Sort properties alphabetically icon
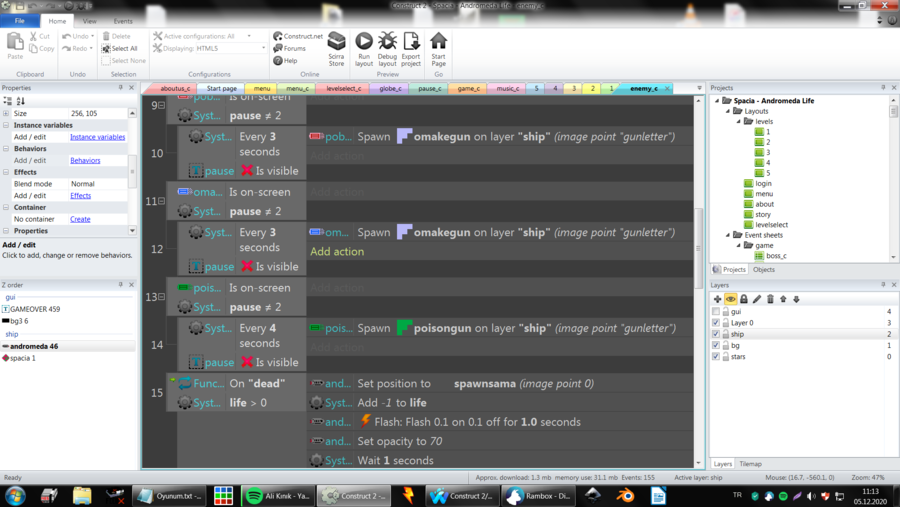The width and height of the screenshot is (900, 507). (21, 101)
